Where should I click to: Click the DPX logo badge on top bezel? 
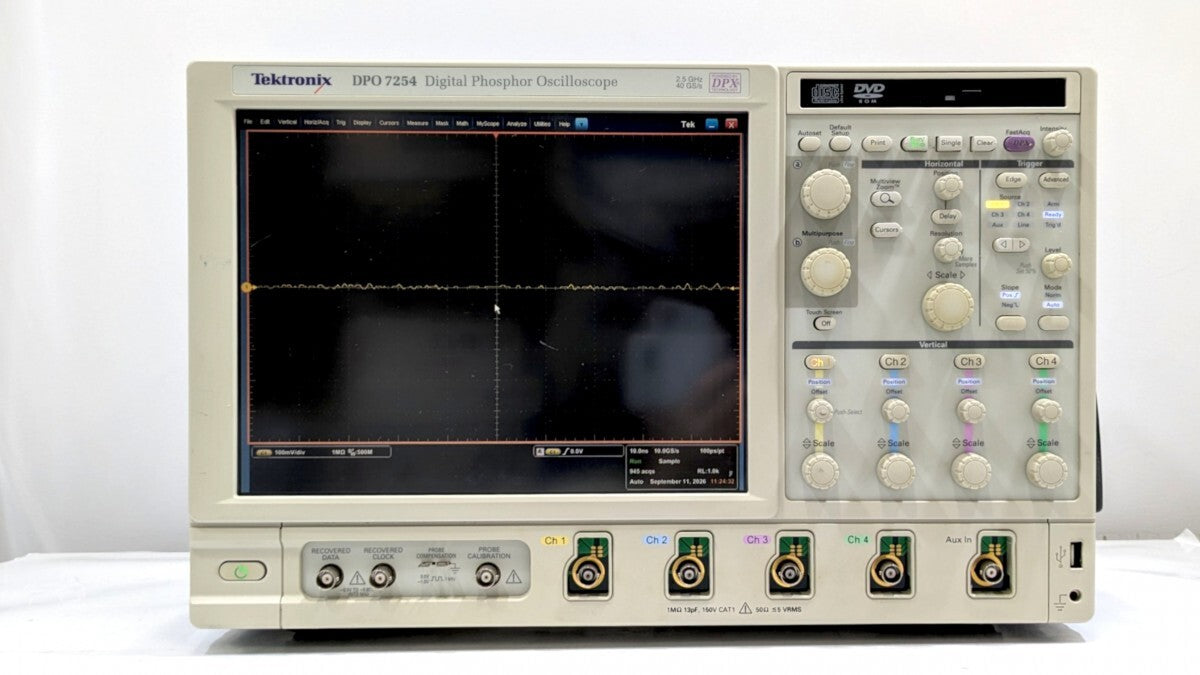(727, 82)
